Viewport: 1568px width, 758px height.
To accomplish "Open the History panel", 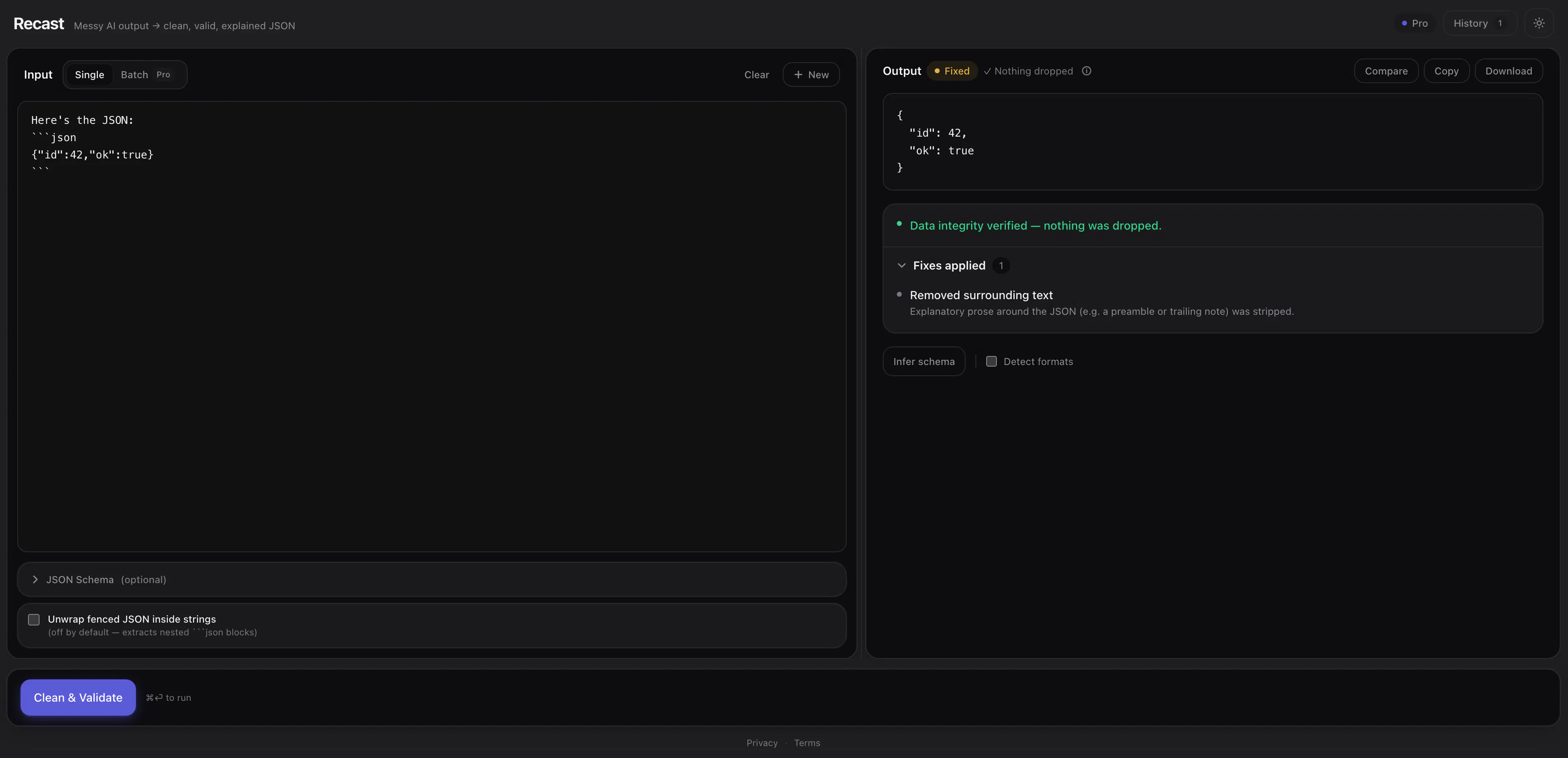I will pyautogui.click(x=1480, y=23).
